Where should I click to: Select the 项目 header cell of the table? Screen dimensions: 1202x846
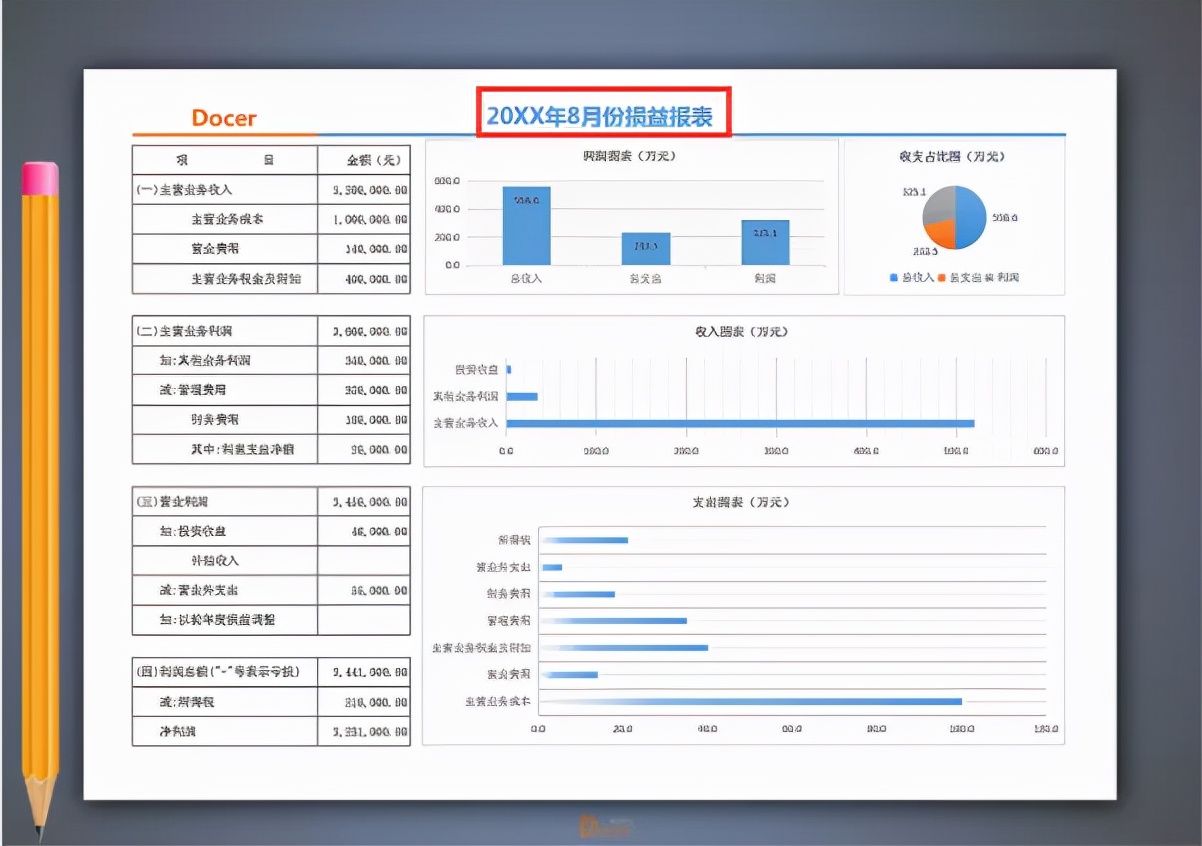coord(222,159)
